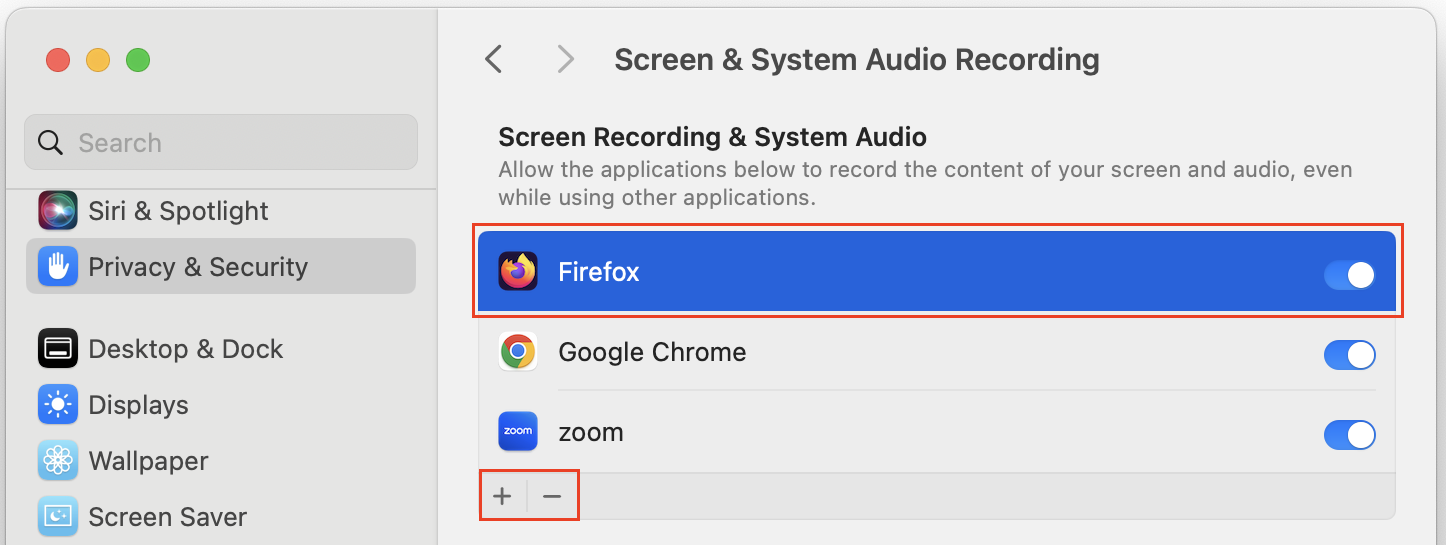
Task: Add an application with plus button
Action: tap(503, 496)
